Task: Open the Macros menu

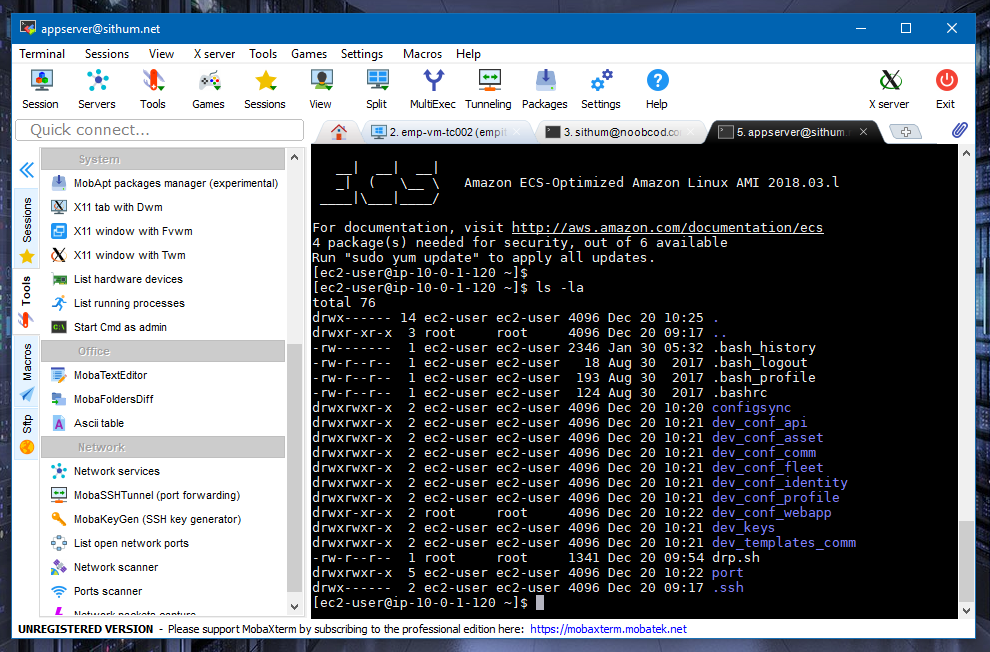Action: [x=422, y=53]
